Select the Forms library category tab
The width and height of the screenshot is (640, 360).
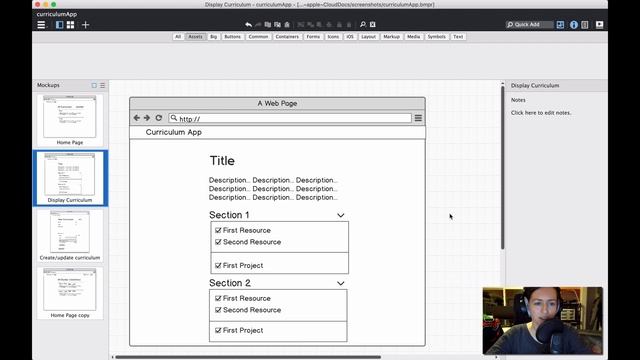pyautogui.click(x=313, y=37)
